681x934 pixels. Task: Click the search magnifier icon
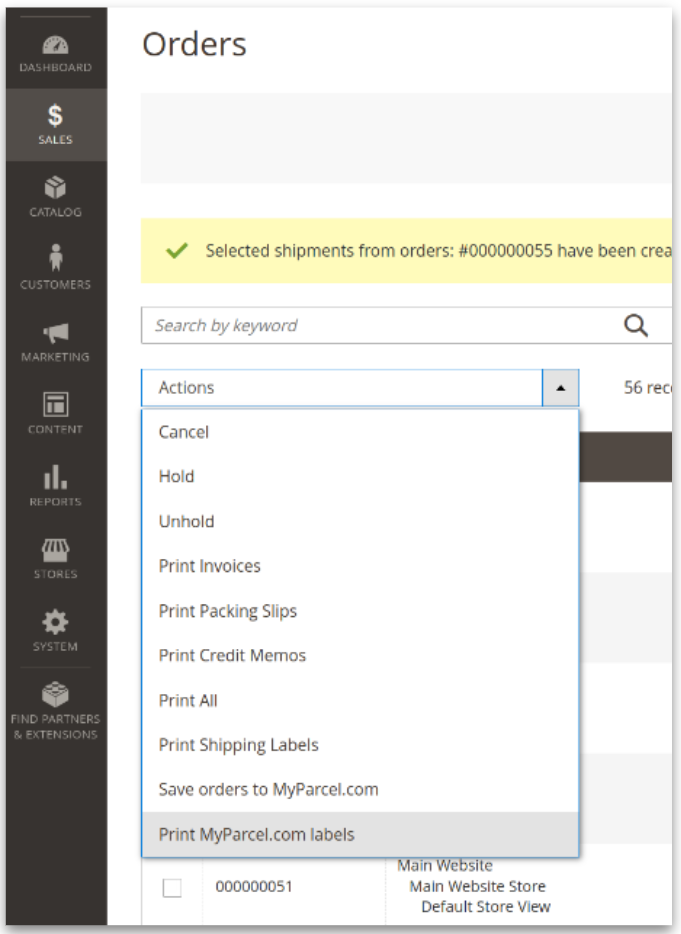coord(636,325)
